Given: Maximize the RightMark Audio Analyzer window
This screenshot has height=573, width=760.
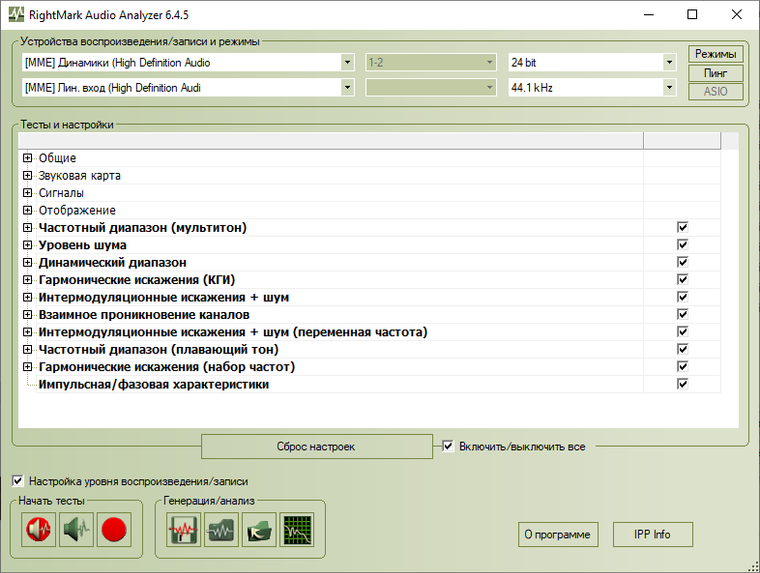Looking at the screenshot, I should [692, 15].
